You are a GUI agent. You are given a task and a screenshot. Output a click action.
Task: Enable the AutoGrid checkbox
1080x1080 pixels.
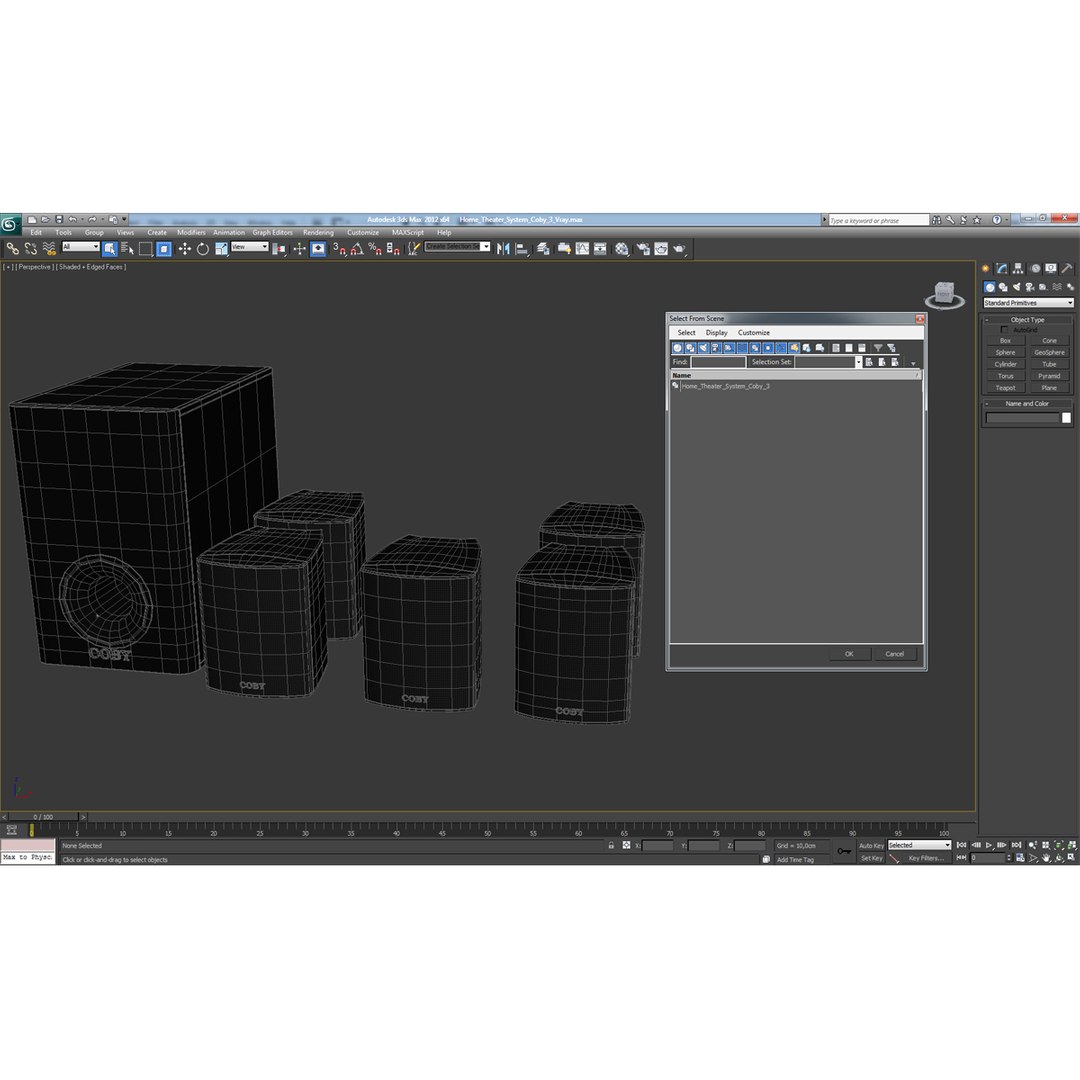[1004, 330]
